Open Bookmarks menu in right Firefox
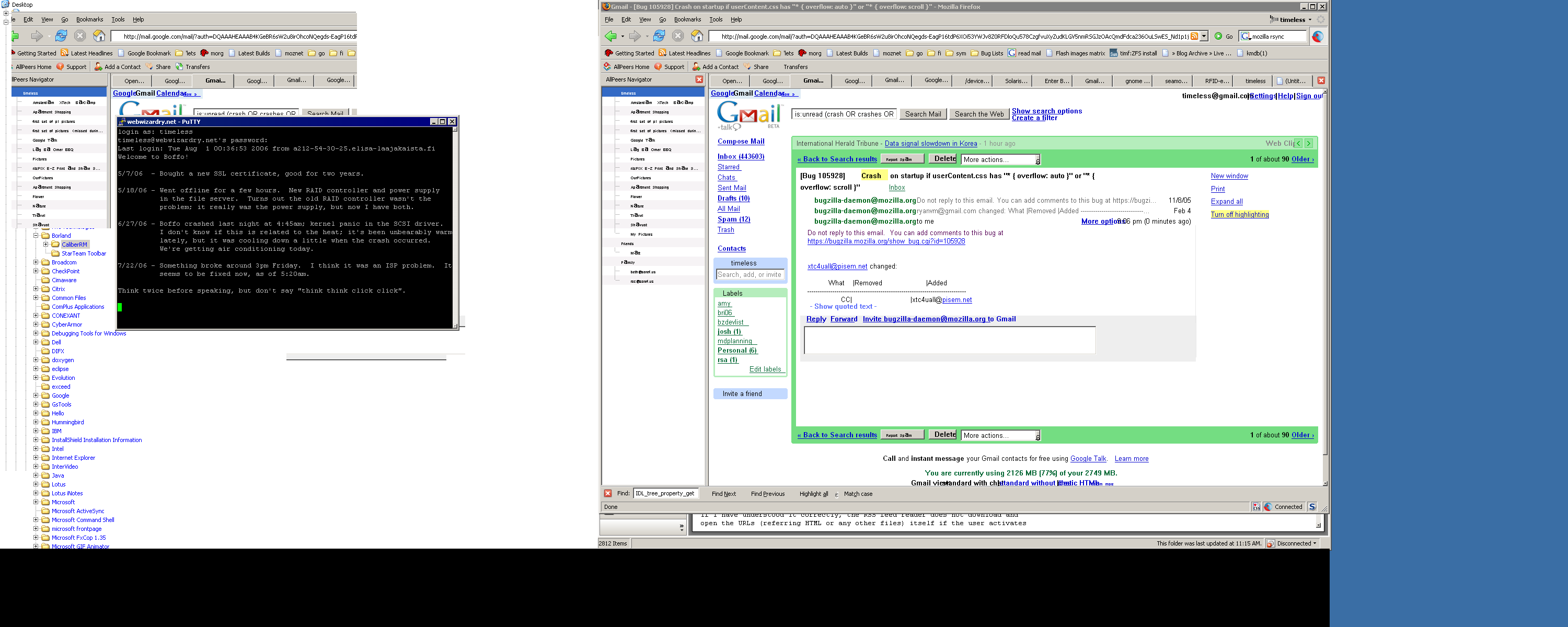The image size is (1568, 627). pos(687,19)
